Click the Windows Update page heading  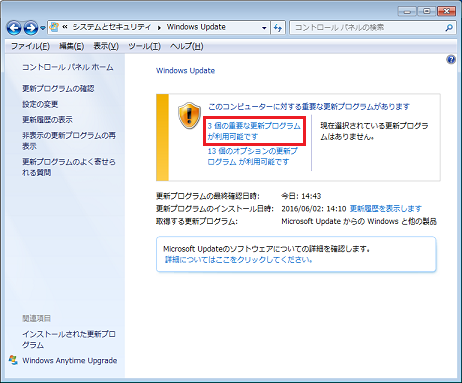(186, 71)
